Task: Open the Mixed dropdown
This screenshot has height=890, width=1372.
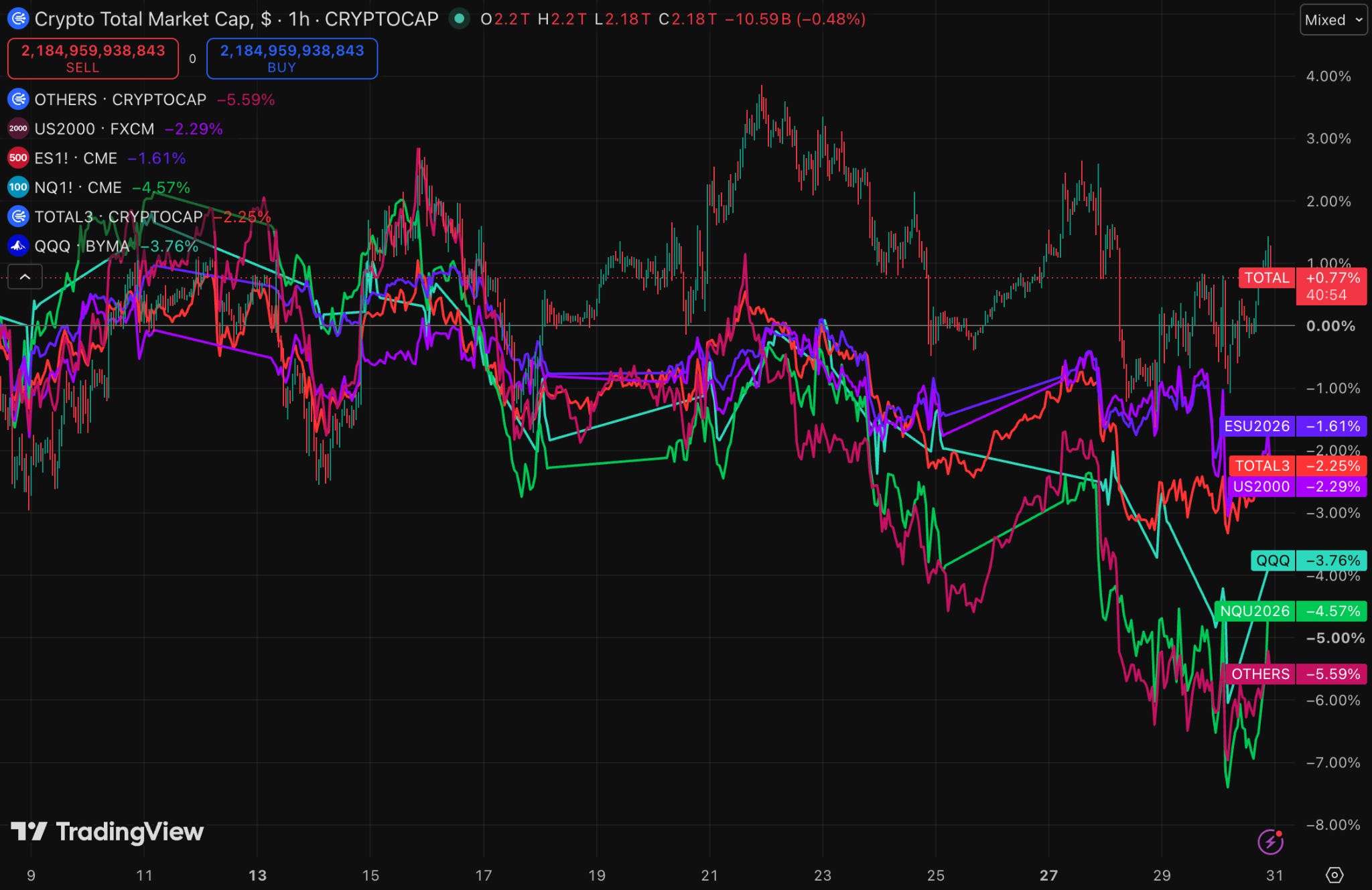Action: pos(1333,20)
